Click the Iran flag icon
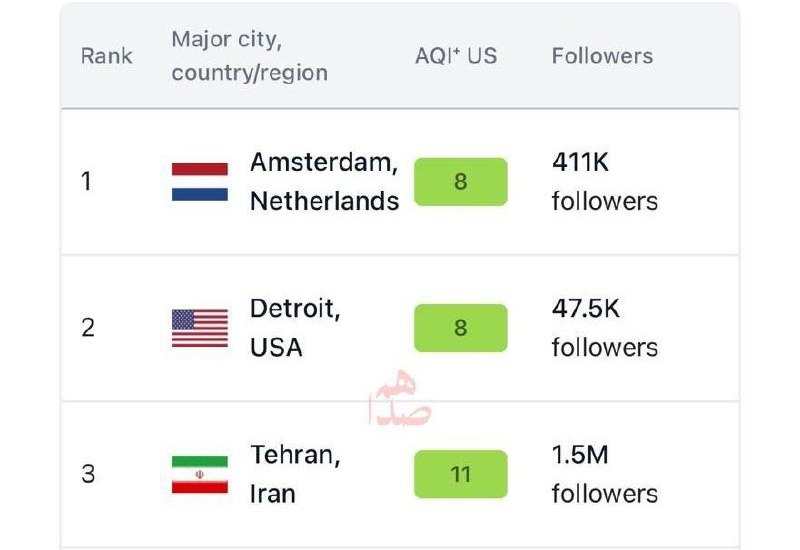The width and height of the screenshot is (800, 550). 199,474
